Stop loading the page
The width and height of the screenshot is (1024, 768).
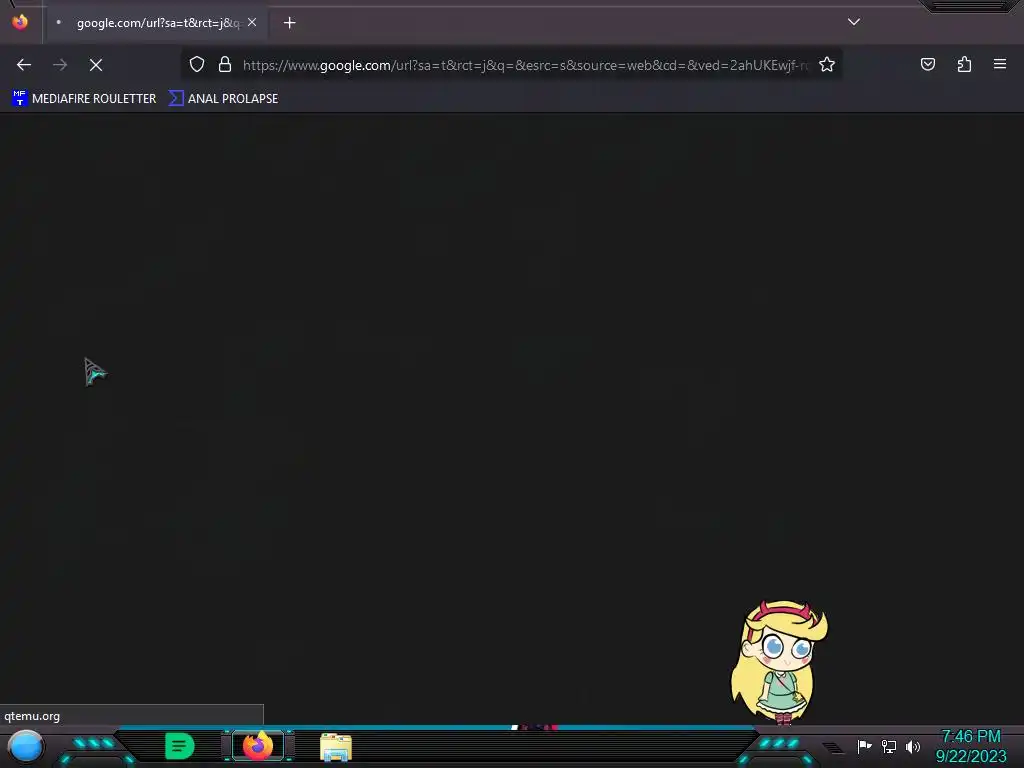tap(96, 65)
